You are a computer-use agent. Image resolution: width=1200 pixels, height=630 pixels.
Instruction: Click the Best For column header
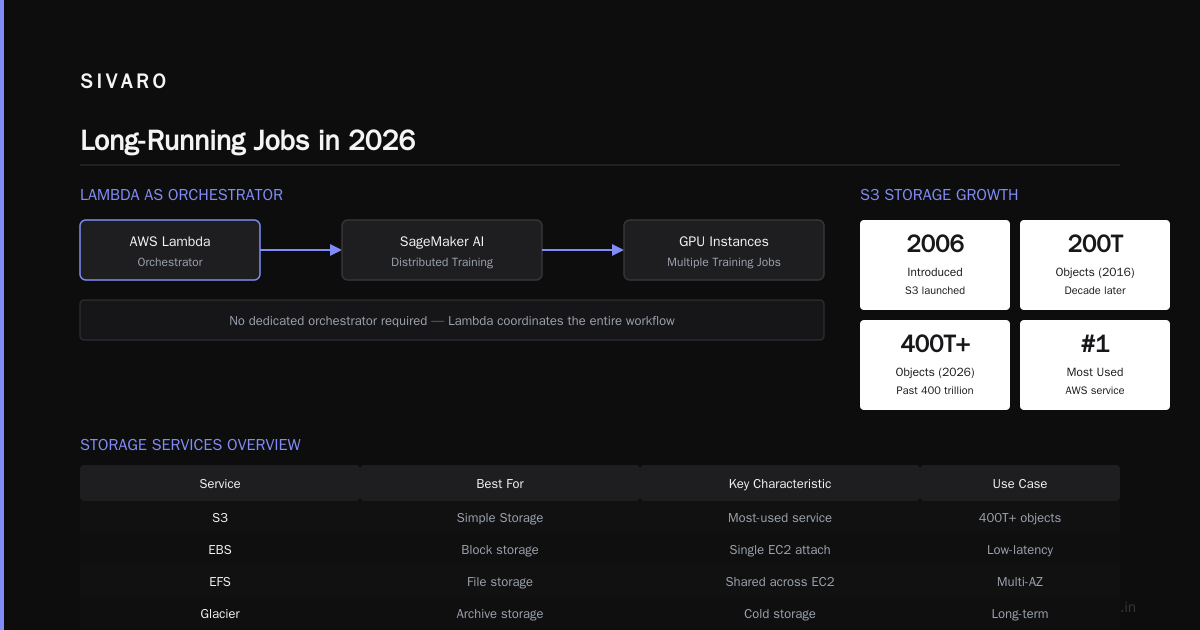(x=500, y=483)
